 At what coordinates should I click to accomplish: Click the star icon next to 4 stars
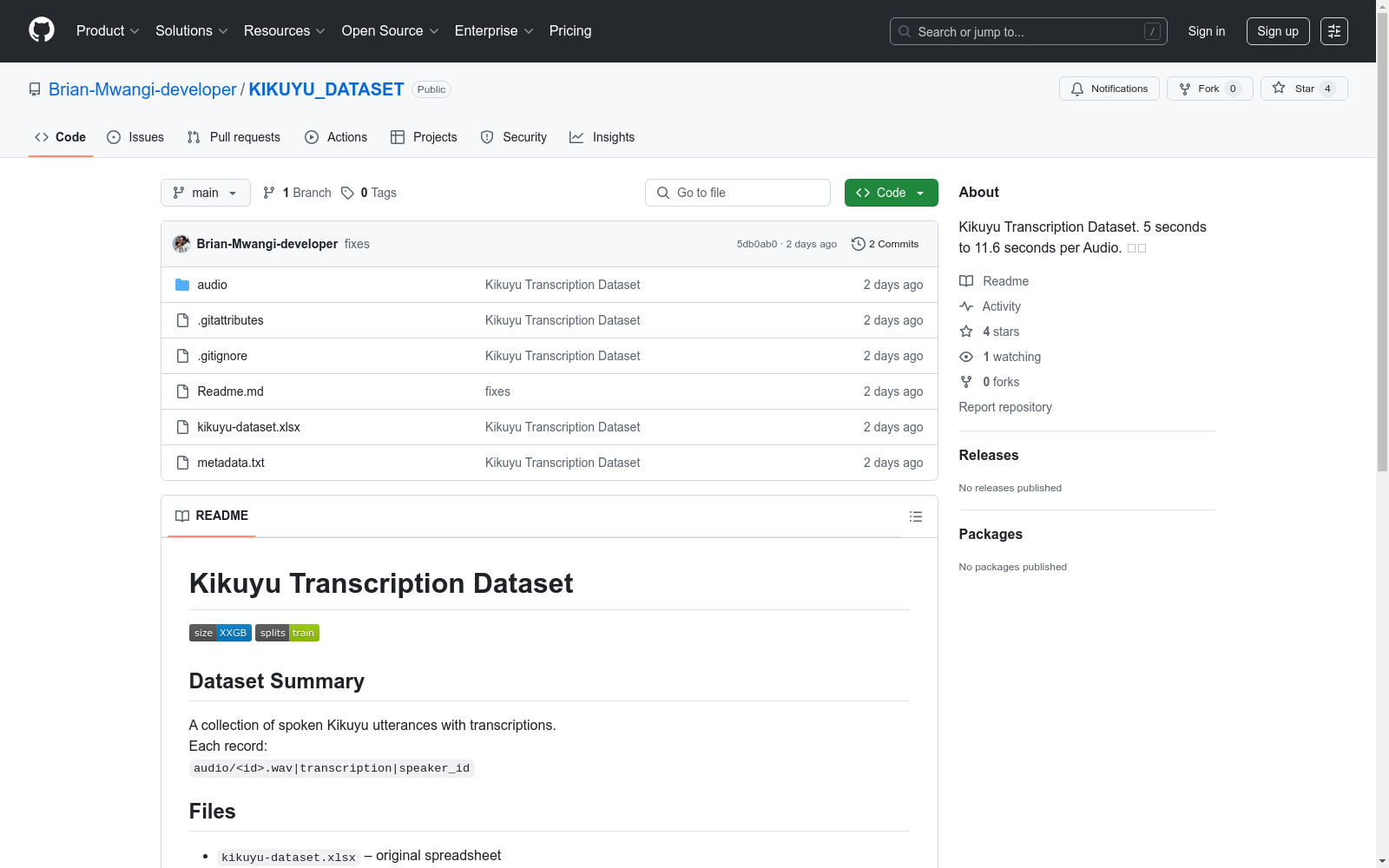click(x=966, y=332)
